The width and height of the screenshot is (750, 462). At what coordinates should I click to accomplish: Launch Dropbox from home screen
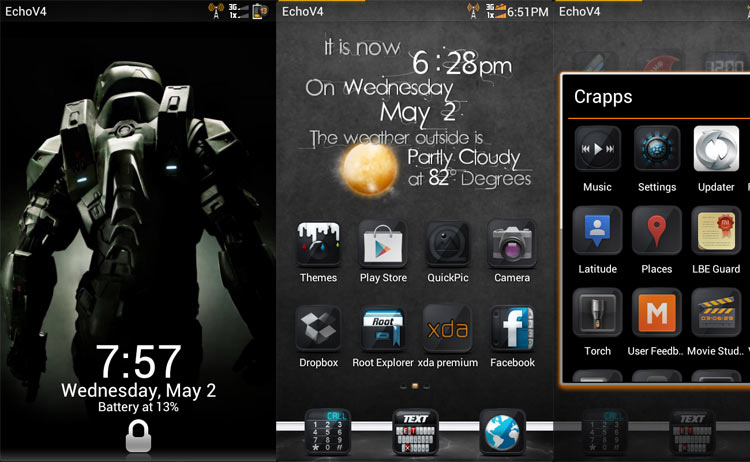point(319,329)
